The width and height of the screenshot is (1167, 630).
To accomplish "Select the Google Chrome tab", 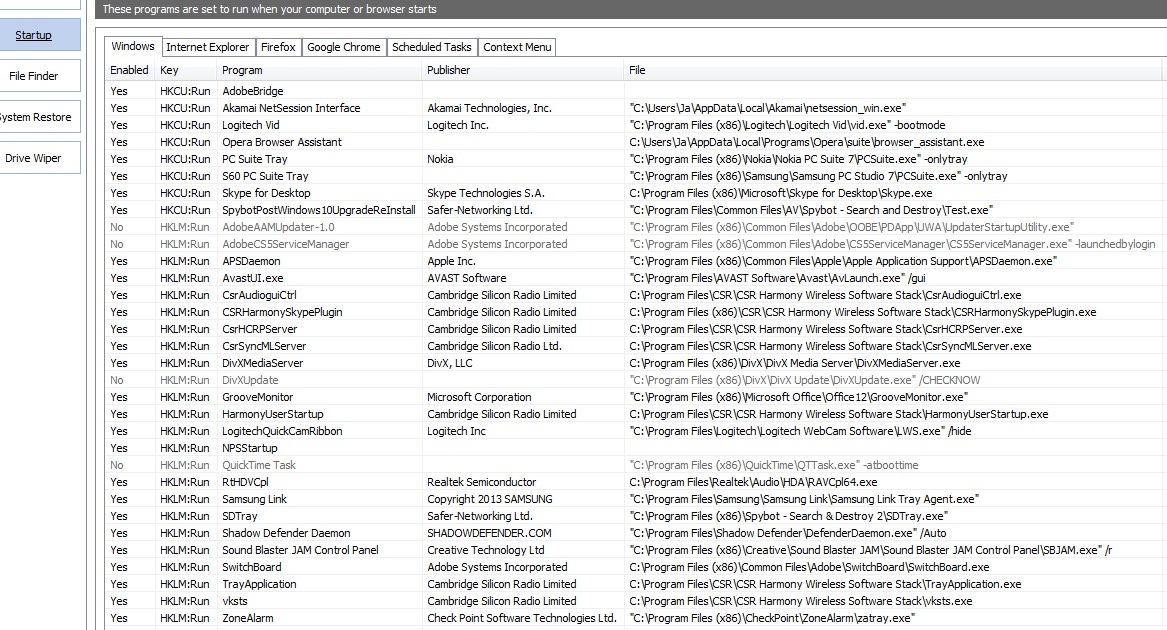I will pyautogui.click(x=344, y=47).
